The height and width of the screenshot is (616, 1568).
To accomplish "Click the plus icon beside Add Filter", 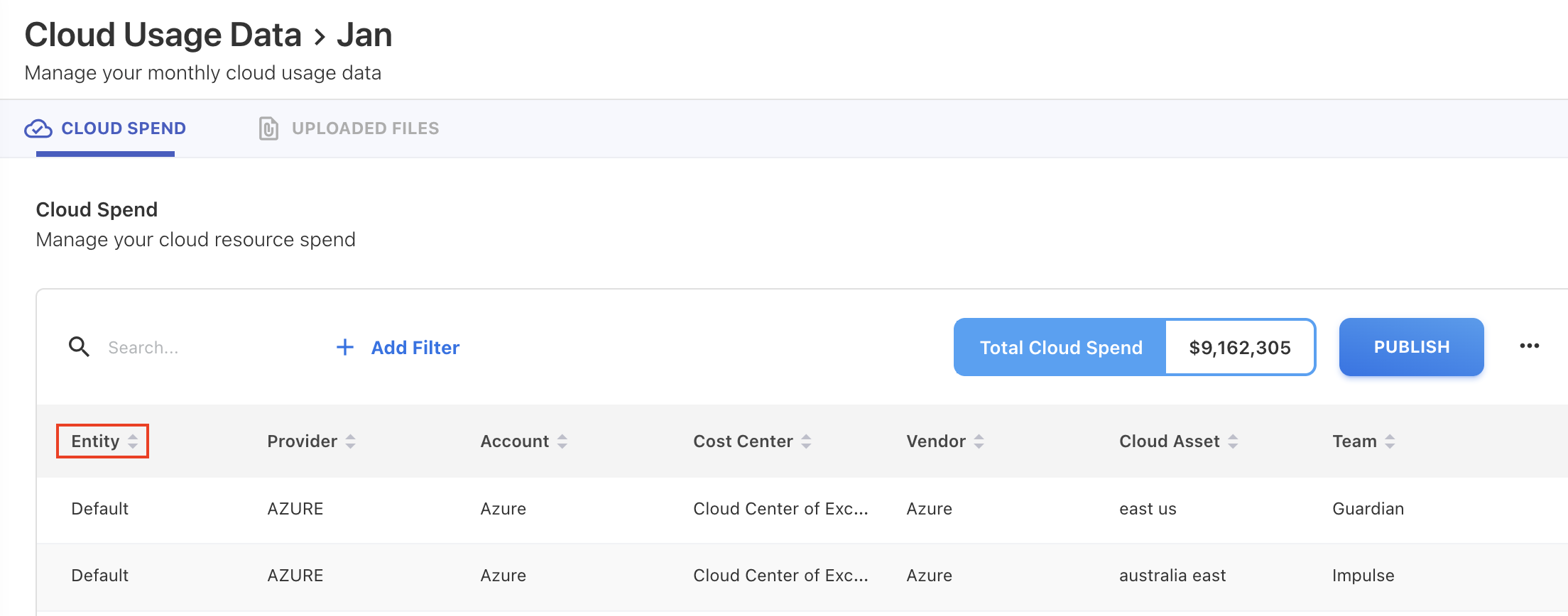I will [x=344, y=347].
